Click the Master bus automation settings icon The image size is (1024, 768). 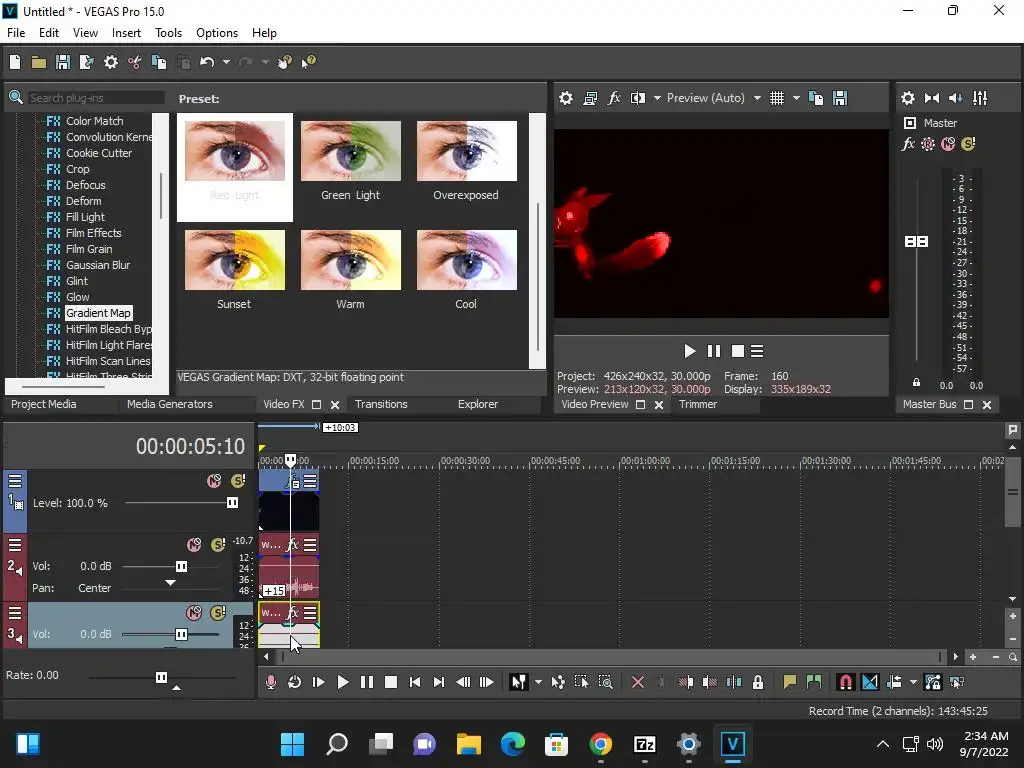click(928, 144)
